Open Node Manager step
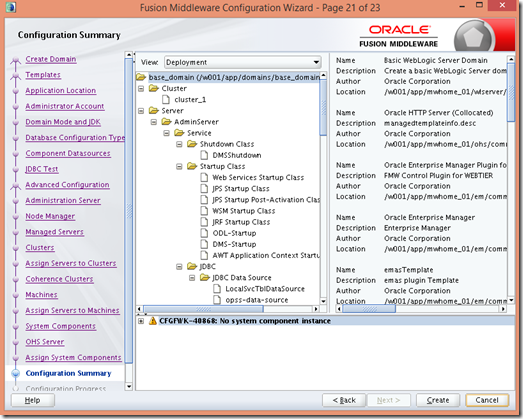 point(50,216)
